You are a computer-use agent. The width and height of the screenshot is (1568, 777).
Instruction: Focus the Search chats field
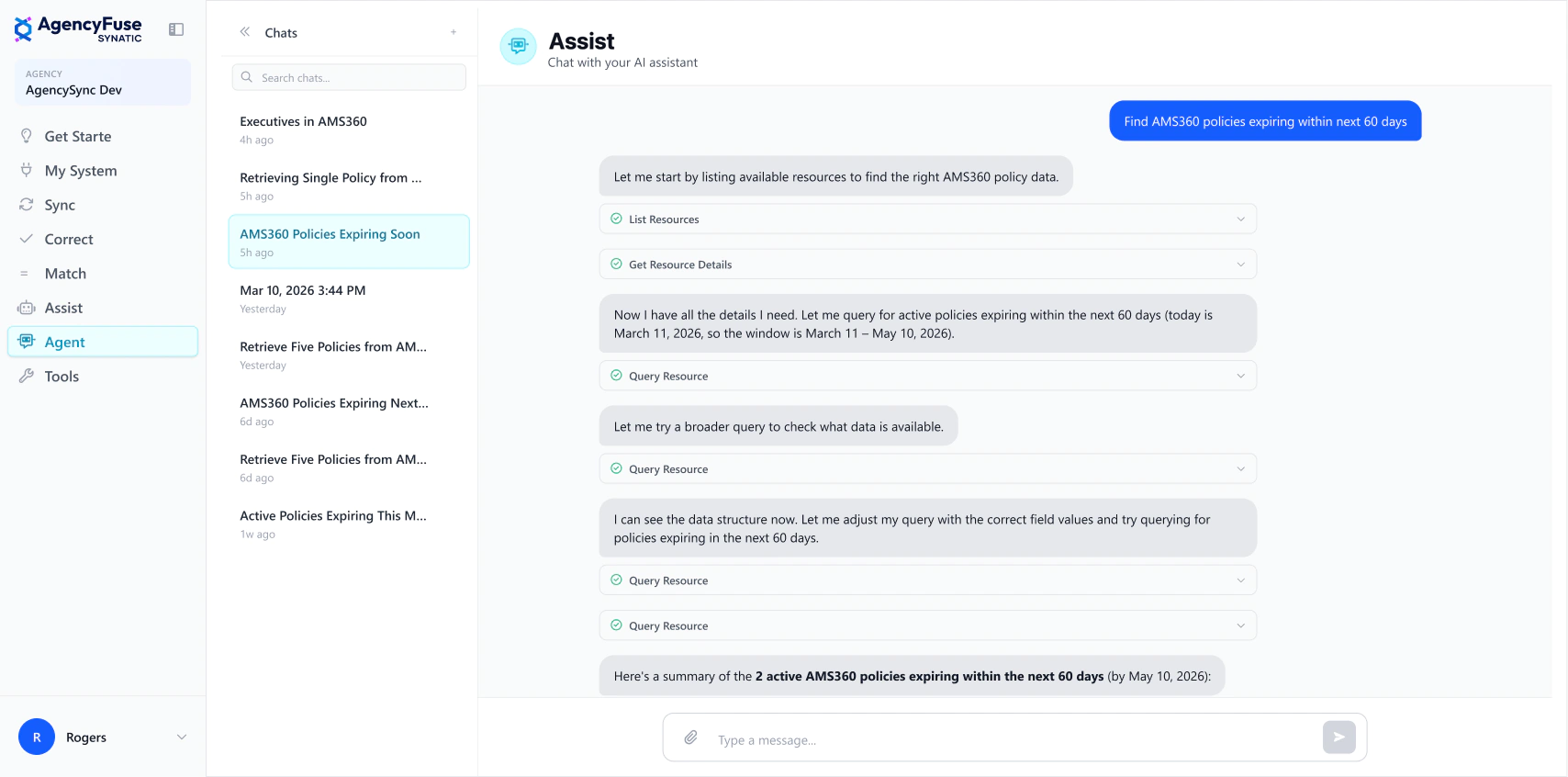[x=349, y=77]
